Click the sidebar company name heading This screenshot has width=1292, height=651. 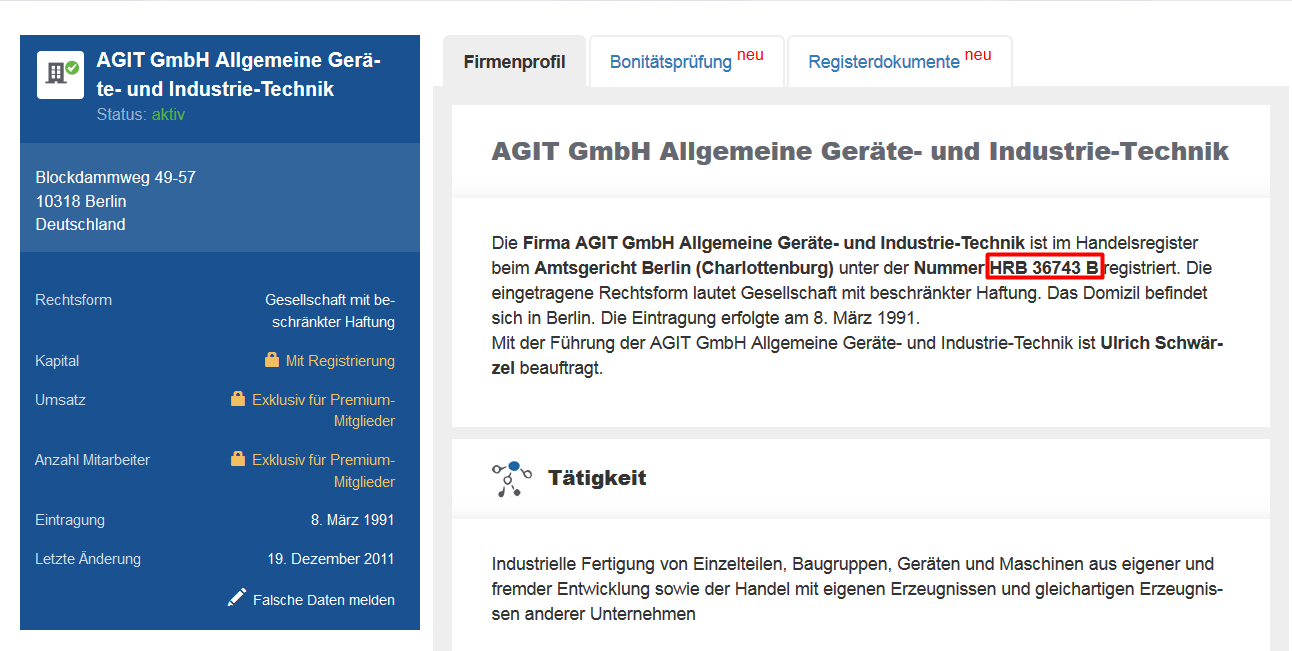point(239,75)
